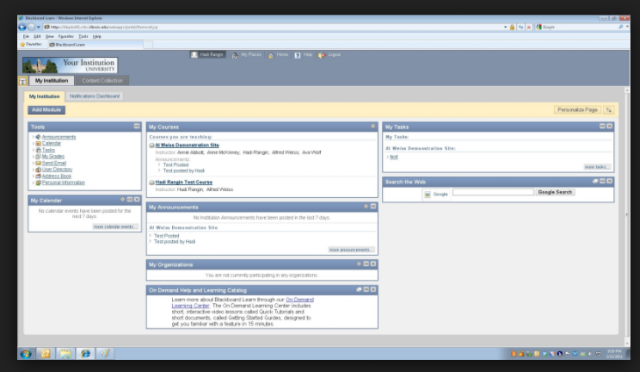This screenshot has width=640, height=372.
Task: Open the Hadi Rangin Test Course link
Action: pos(184,182)
